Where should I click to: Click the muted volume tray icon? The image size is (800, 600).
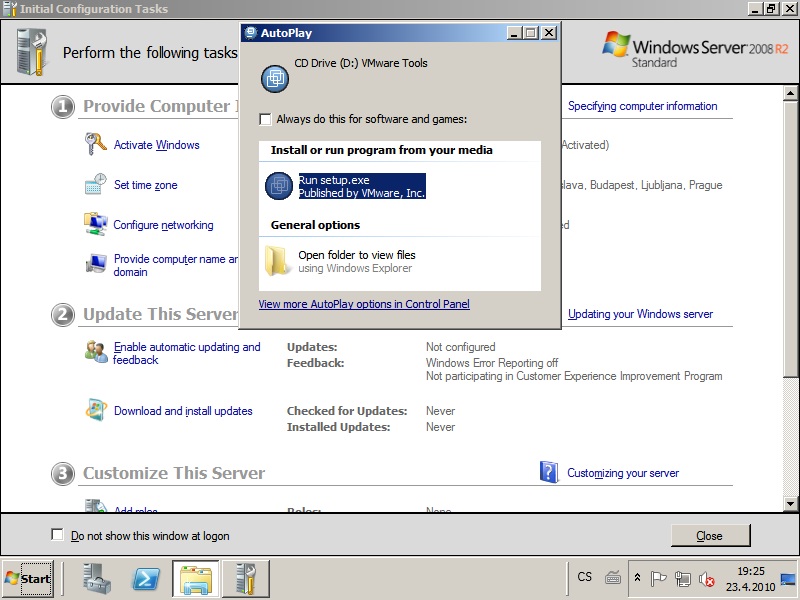click(x=707, y=578)
